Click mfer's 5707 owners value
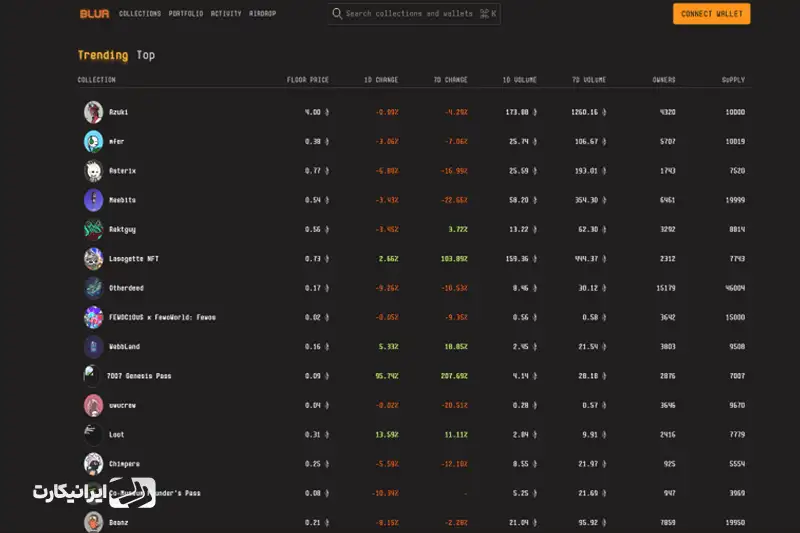This screenshot has height=533, width=800. click(x=667, y=141)
